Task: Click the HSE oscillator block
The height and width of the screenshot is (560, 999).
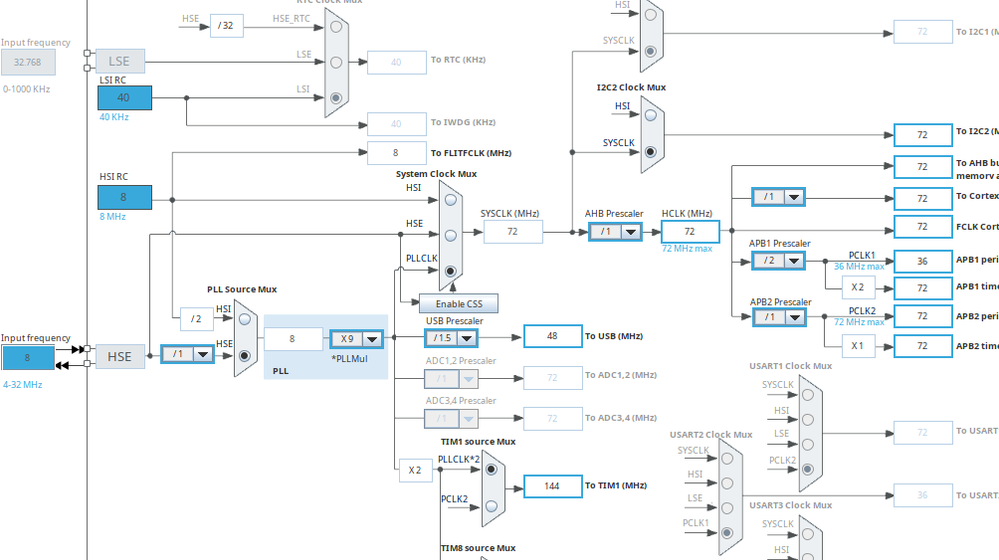Action: [120, 357]
